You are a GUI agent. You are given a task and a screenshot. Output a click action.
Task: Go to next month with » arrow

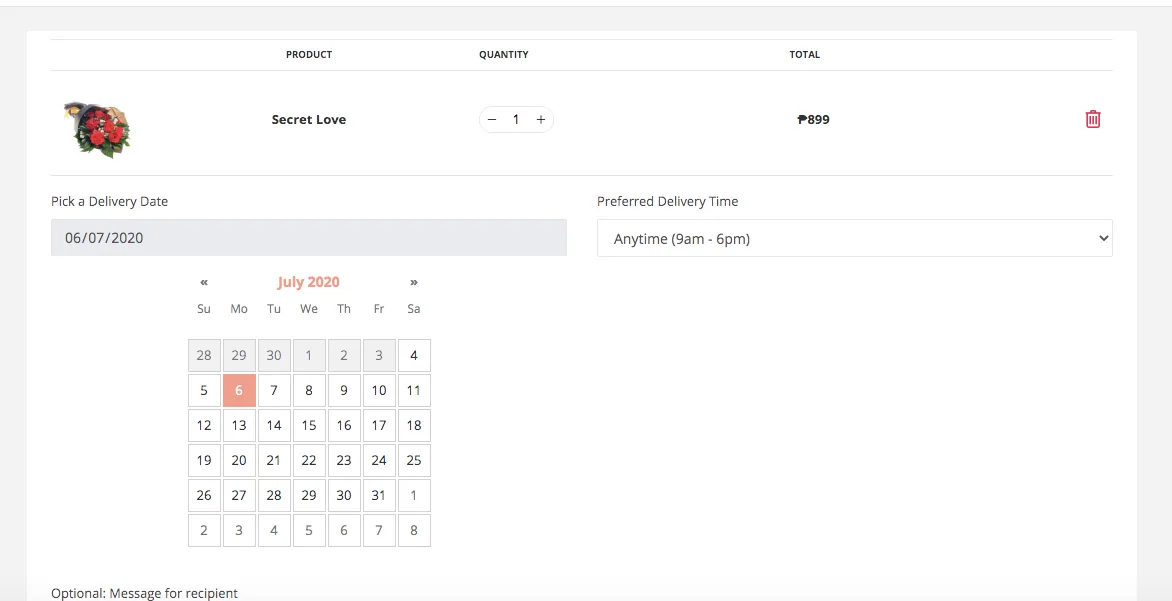413,282
